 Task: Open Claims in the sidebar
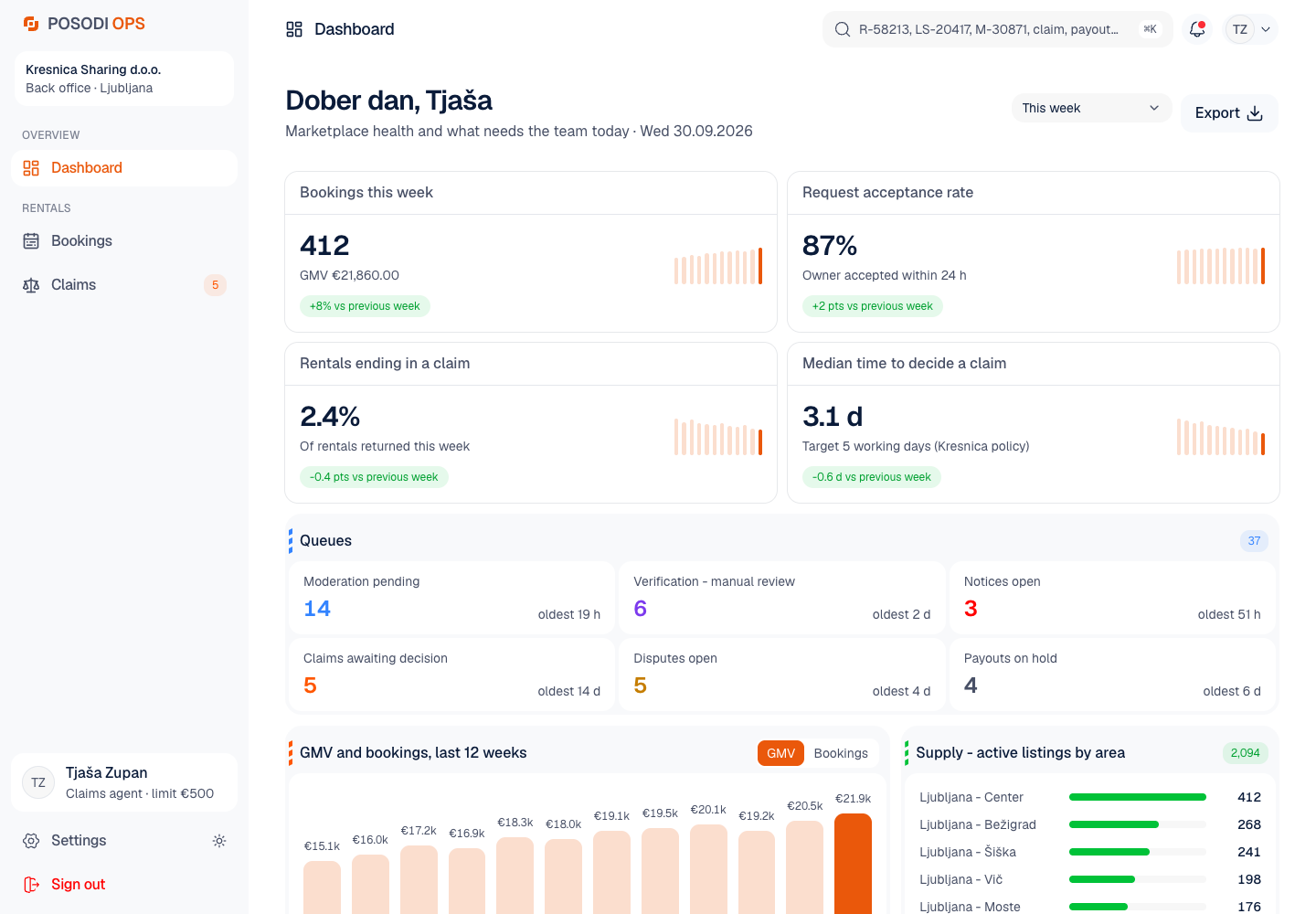(x=124, y=285)
